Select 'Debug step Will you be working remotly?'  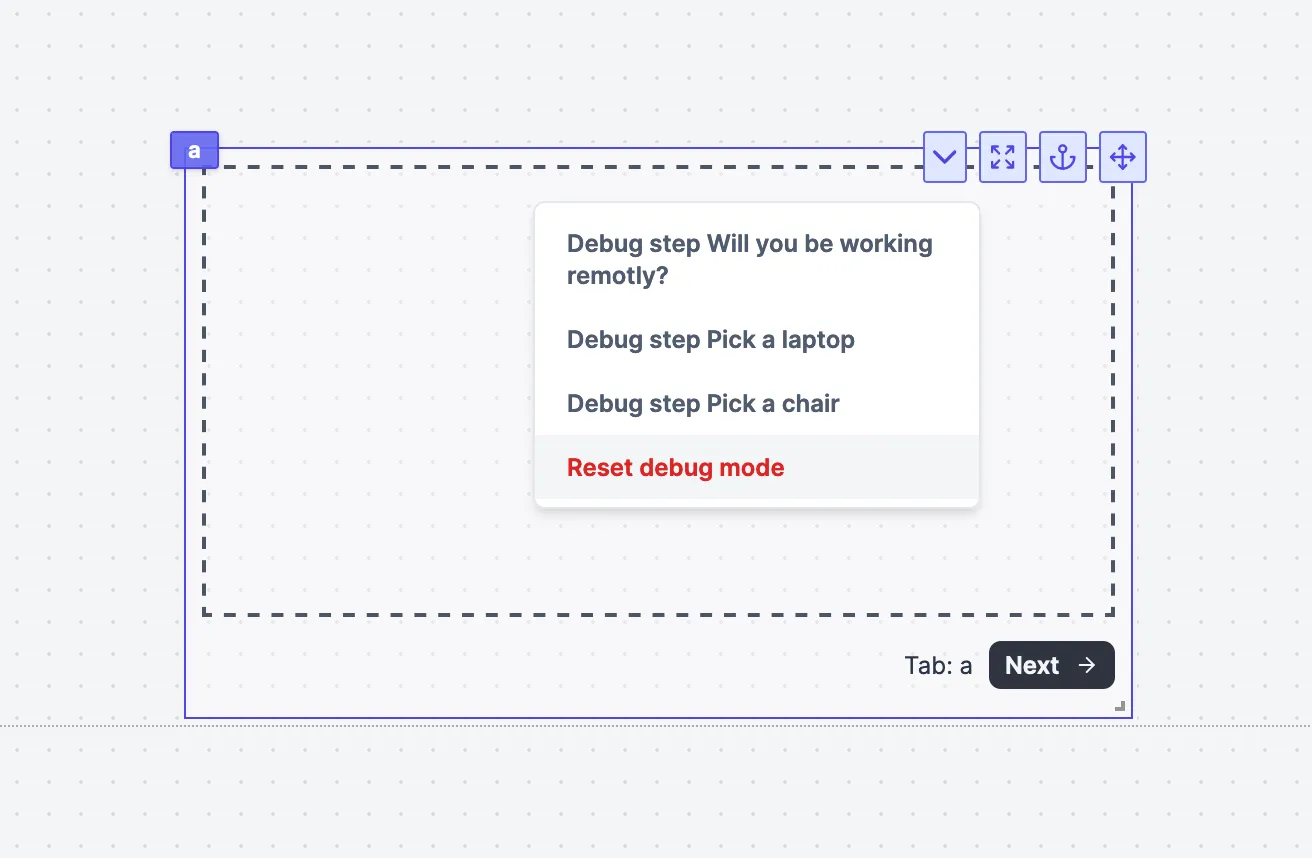(749, 259)
